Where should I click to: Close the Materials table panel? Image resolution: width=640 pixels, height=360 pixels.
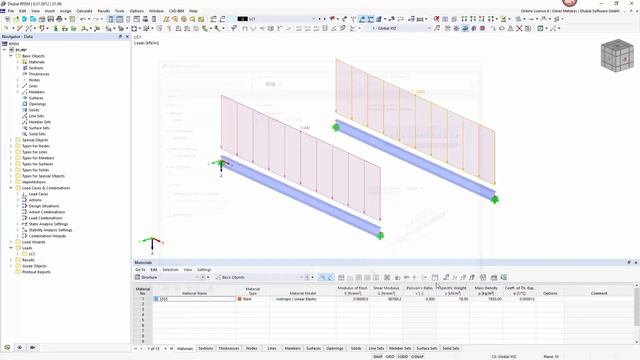coord(636,262)
